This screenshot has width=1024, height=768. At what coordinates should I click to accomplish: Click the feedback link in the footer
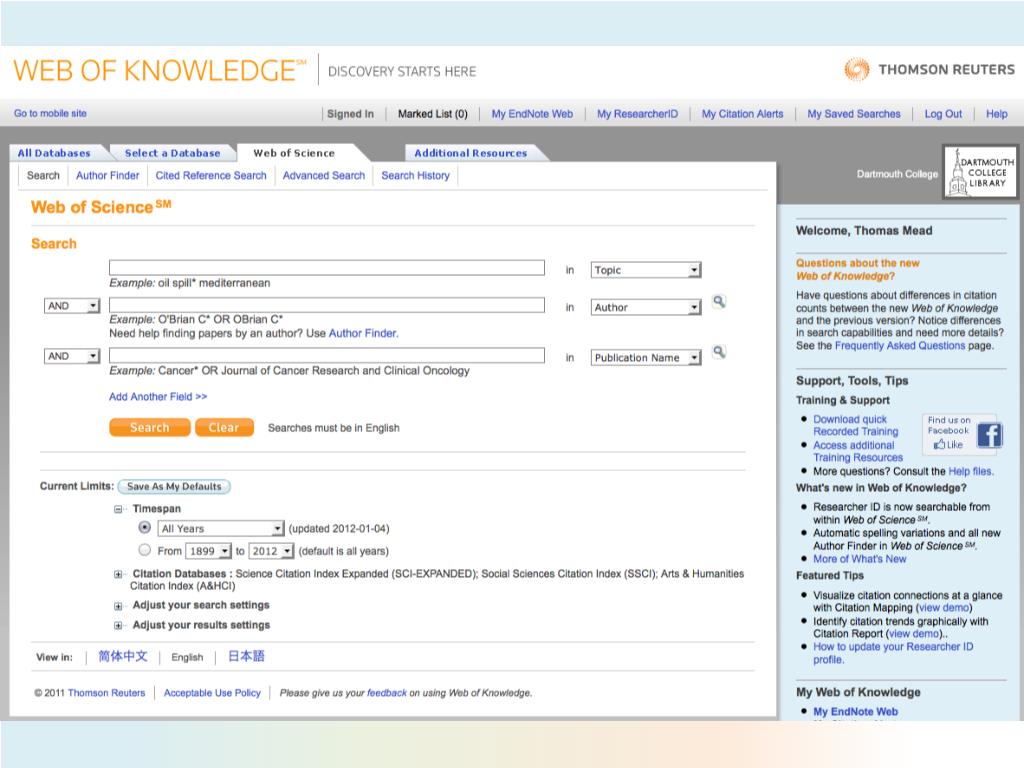pos(387,693)
